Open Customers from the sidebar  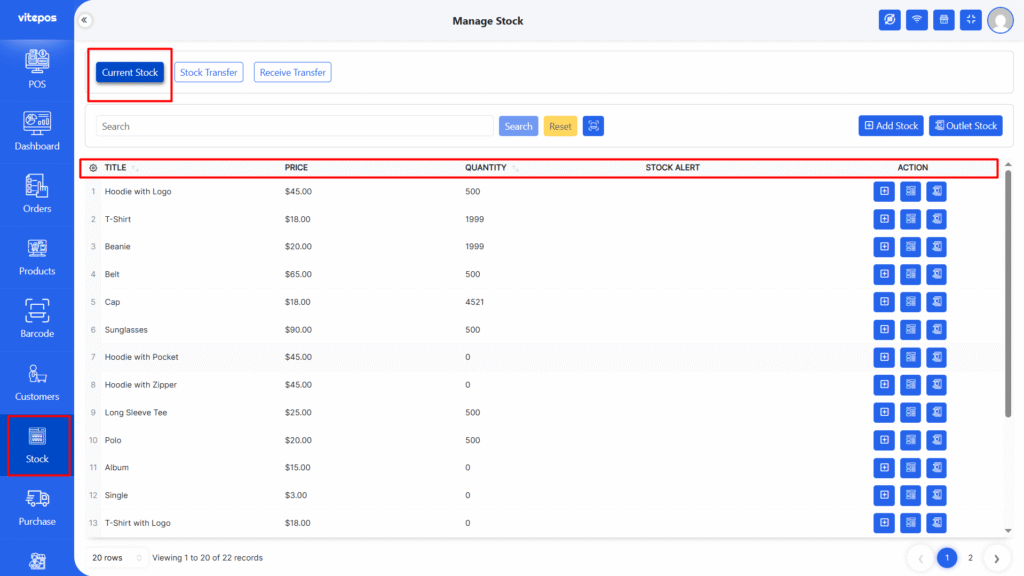(x=37, y=382)
